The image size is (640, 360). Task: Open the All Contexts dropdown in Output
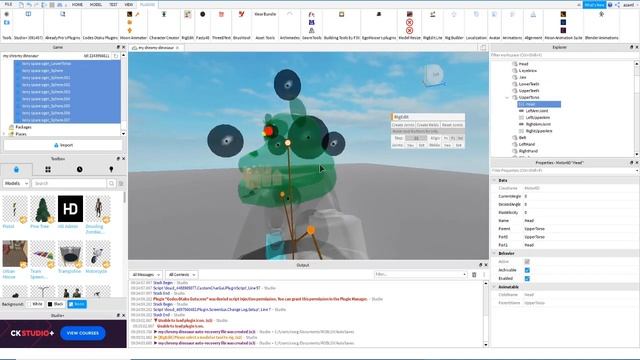tap(182, 275)
